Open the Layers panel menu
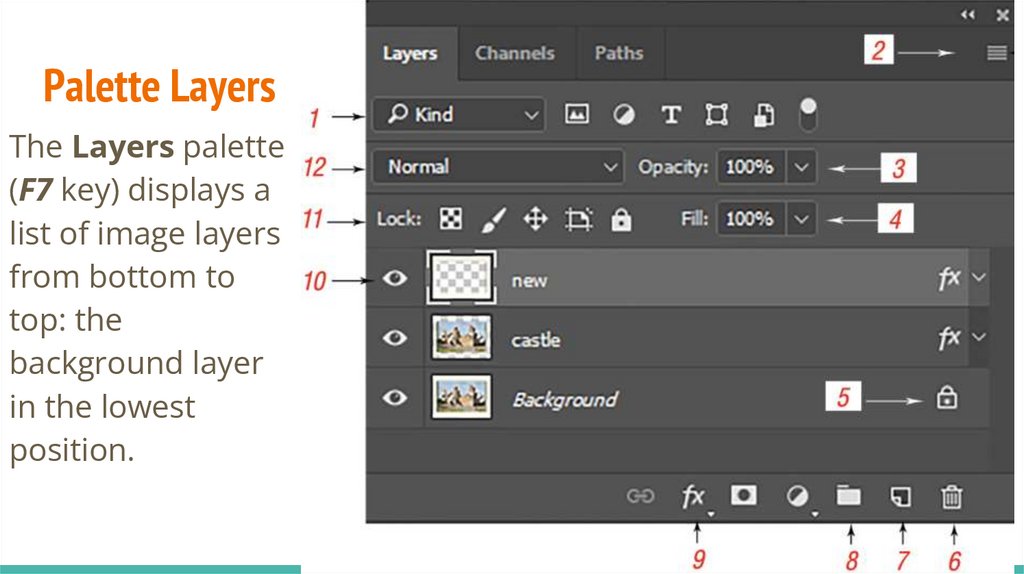 996,53
